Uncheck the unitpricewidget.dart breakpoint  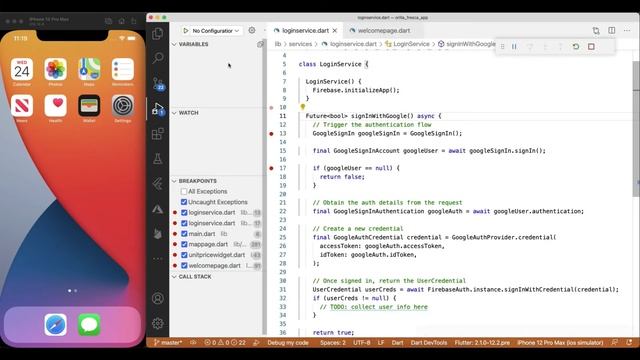pos(184,255)
